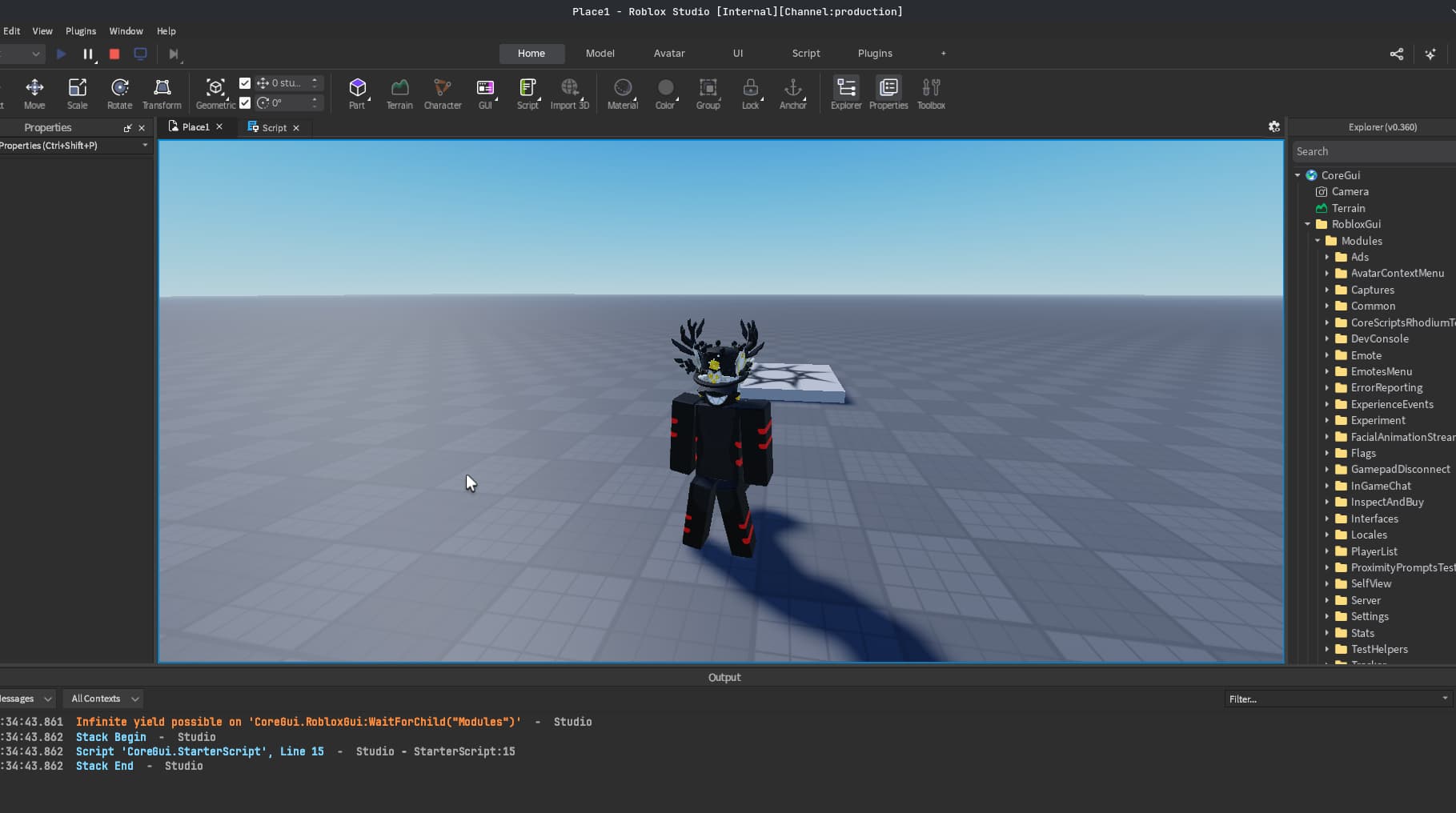Open the All Contexts dropdown in Output
Viewport: 1456px width, 813px height.
coord(102,699)
